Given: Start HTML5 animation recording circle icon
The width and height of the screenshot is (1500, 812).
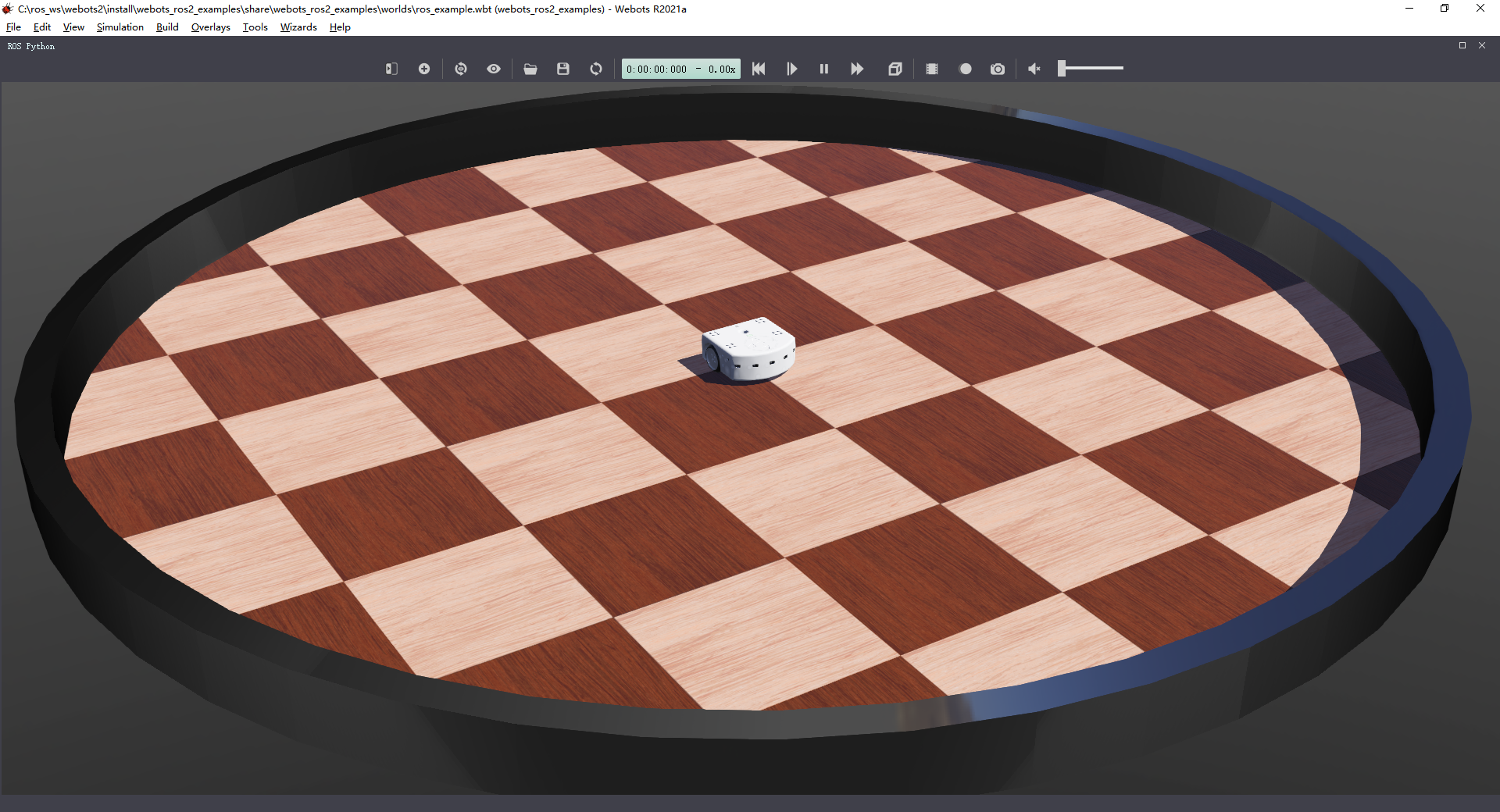Looking at the screenshot, I should pos(966,69).
